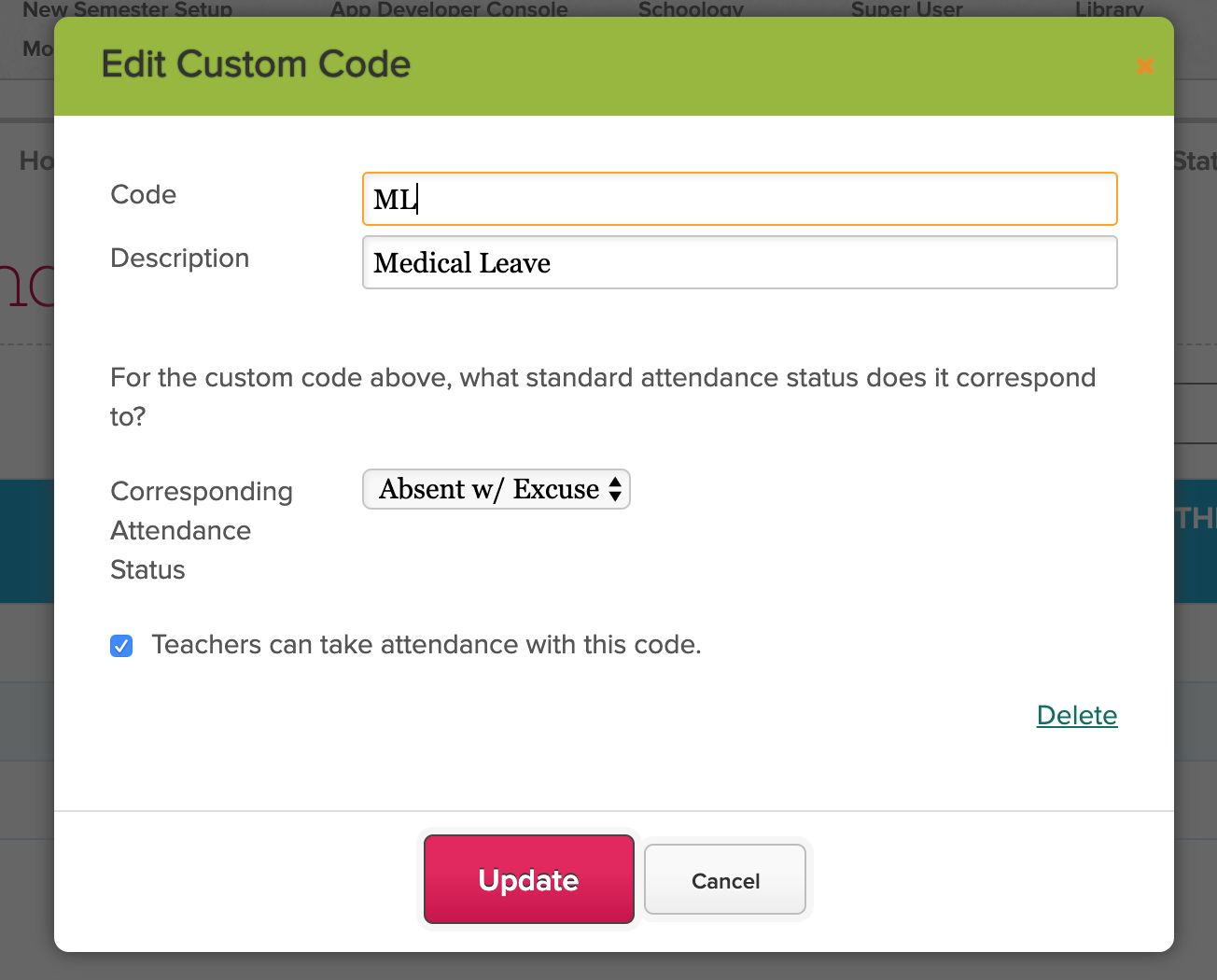Image resolution: width=1217 pixels, height=980 pixels.
Task: Go to App Developer Console
Action: pos(449,9)
